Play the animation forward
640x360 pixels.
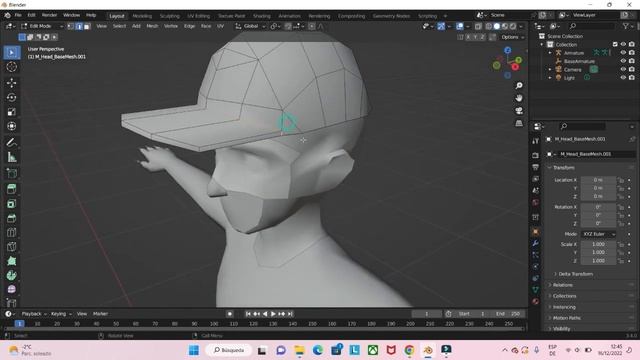pos(273,314)
